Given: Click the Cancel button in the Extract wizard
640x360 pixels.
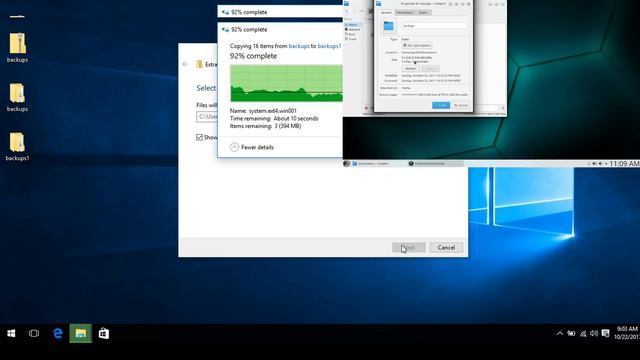Looking at the screenshot, I should 446,247.
